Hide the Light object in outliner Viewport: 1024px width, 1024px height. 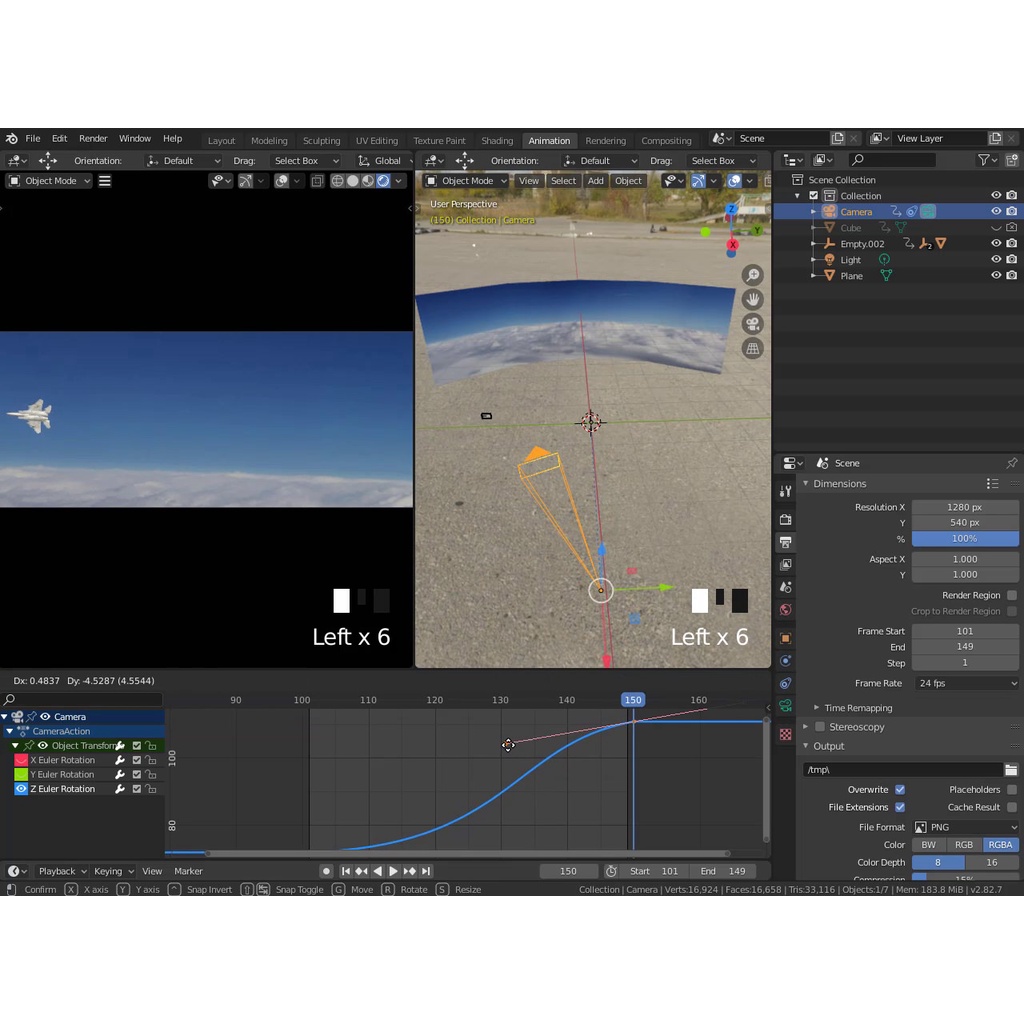coord(996,260)
